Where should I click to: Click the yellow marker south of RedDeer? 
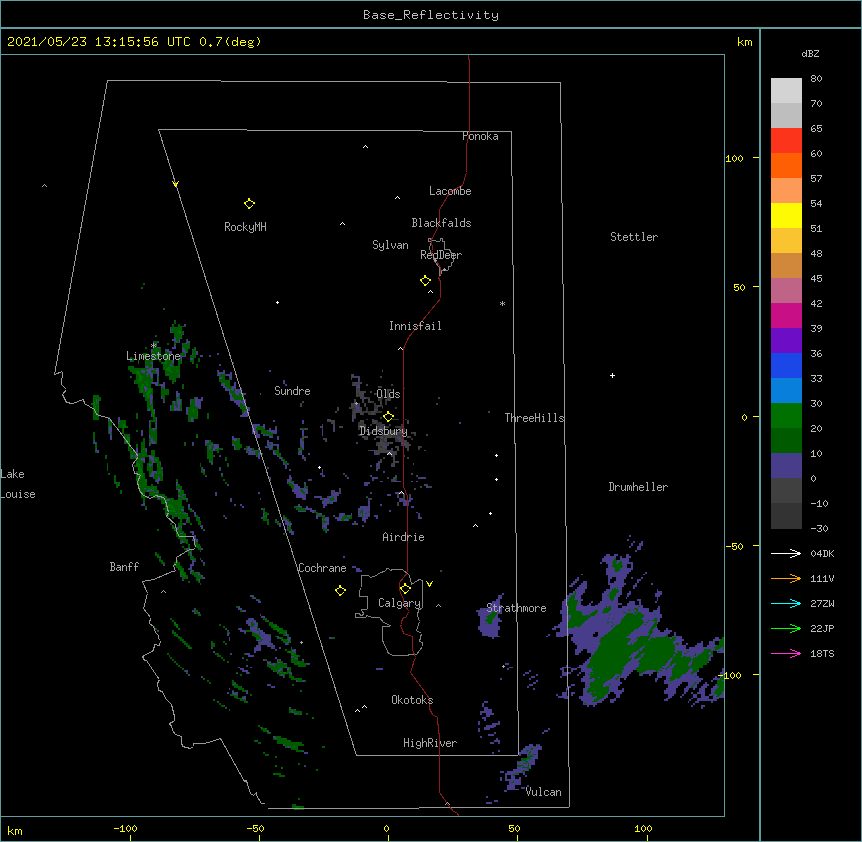[425, 281]
